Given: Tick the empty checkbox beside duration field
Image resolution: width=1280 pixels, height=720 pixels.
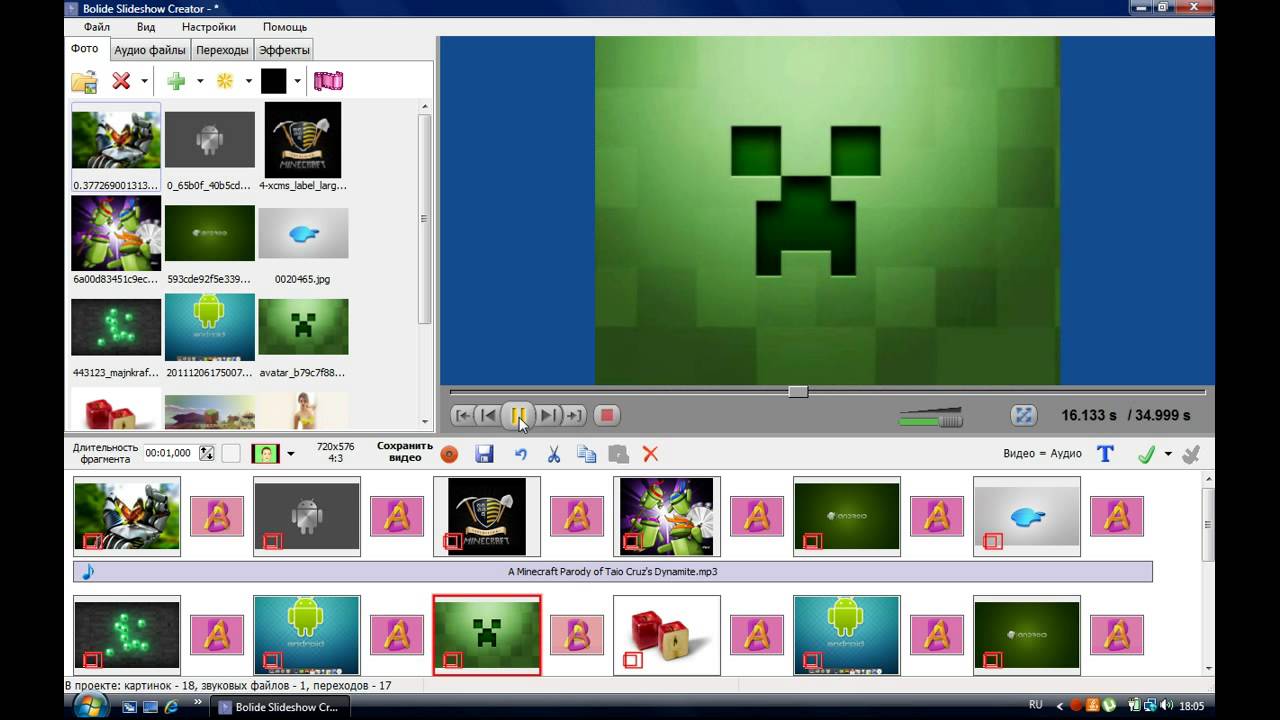Looking at the screenshot, I should point(231,453).
